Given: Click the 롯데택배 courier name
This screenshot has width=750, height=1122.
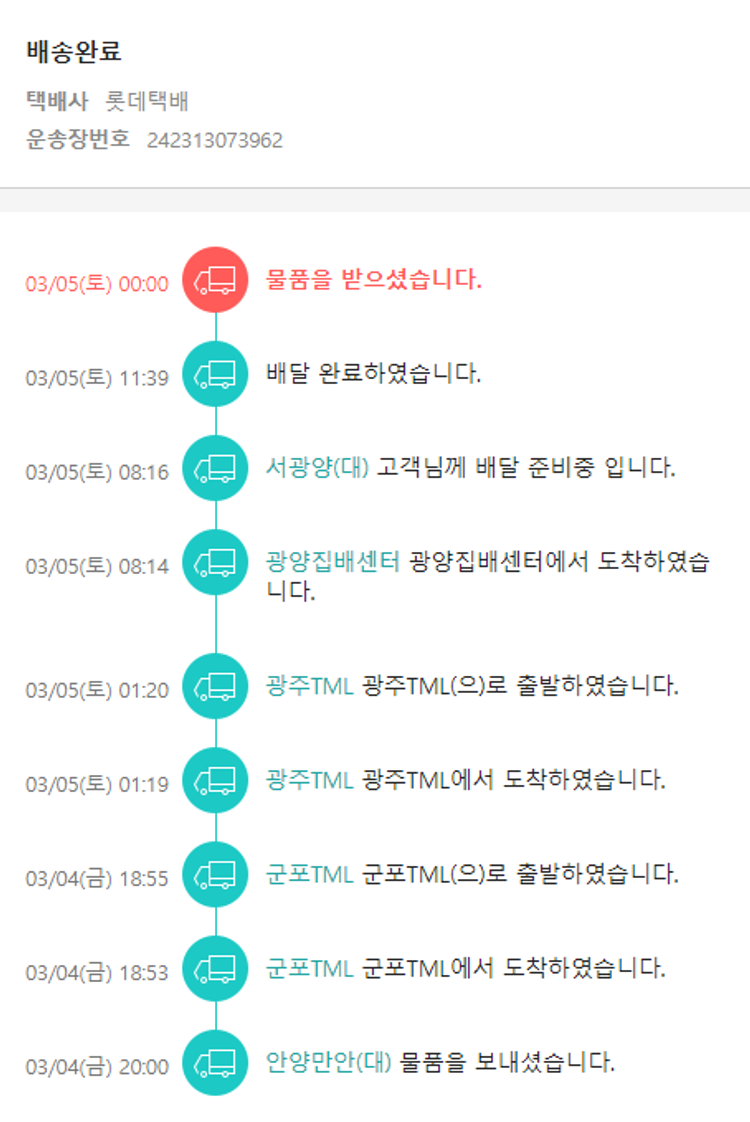Looking at the screenshot, I should [147, 101].
